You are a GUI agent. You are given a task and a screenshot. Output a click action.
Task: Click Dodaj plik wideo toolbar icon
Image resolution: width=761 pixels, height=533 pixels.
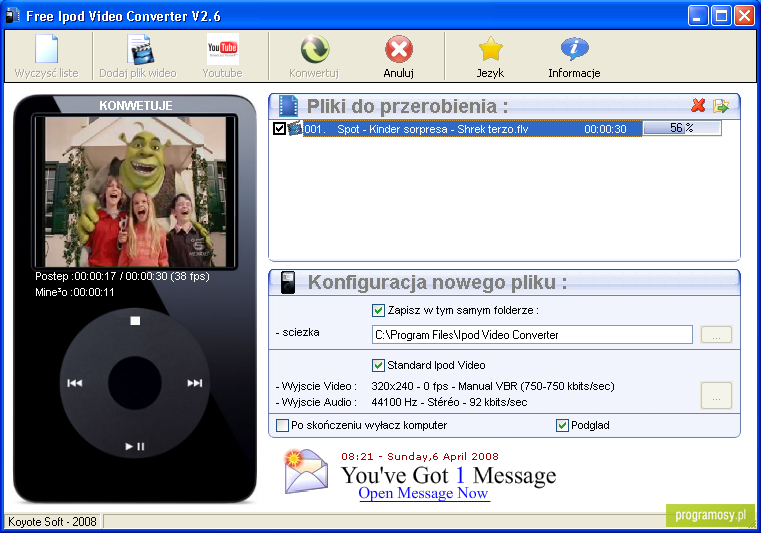pos(140,49)
